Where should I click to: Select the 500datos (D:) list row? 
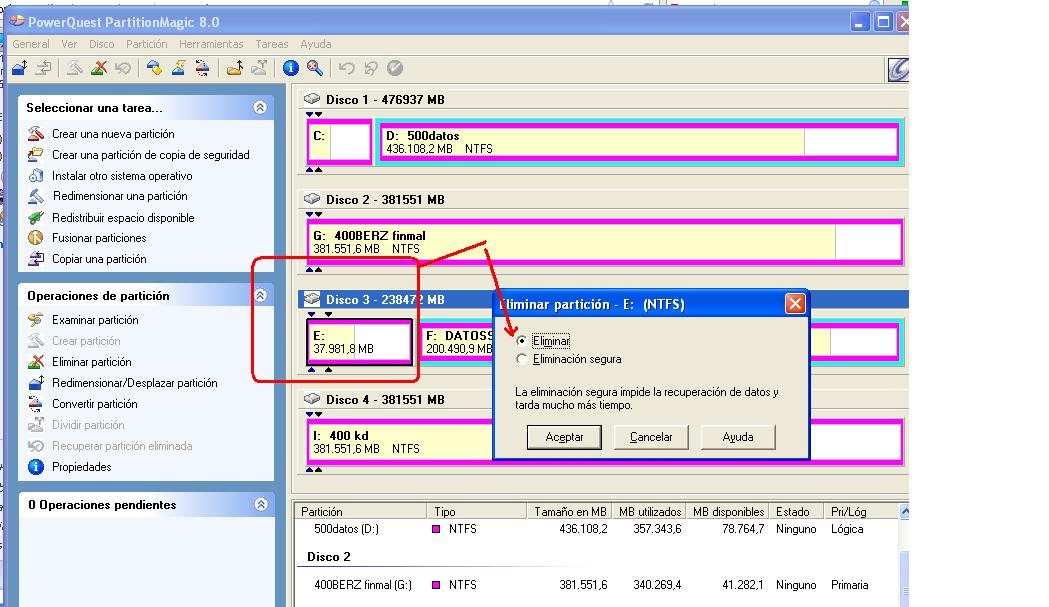pos(597,529)
